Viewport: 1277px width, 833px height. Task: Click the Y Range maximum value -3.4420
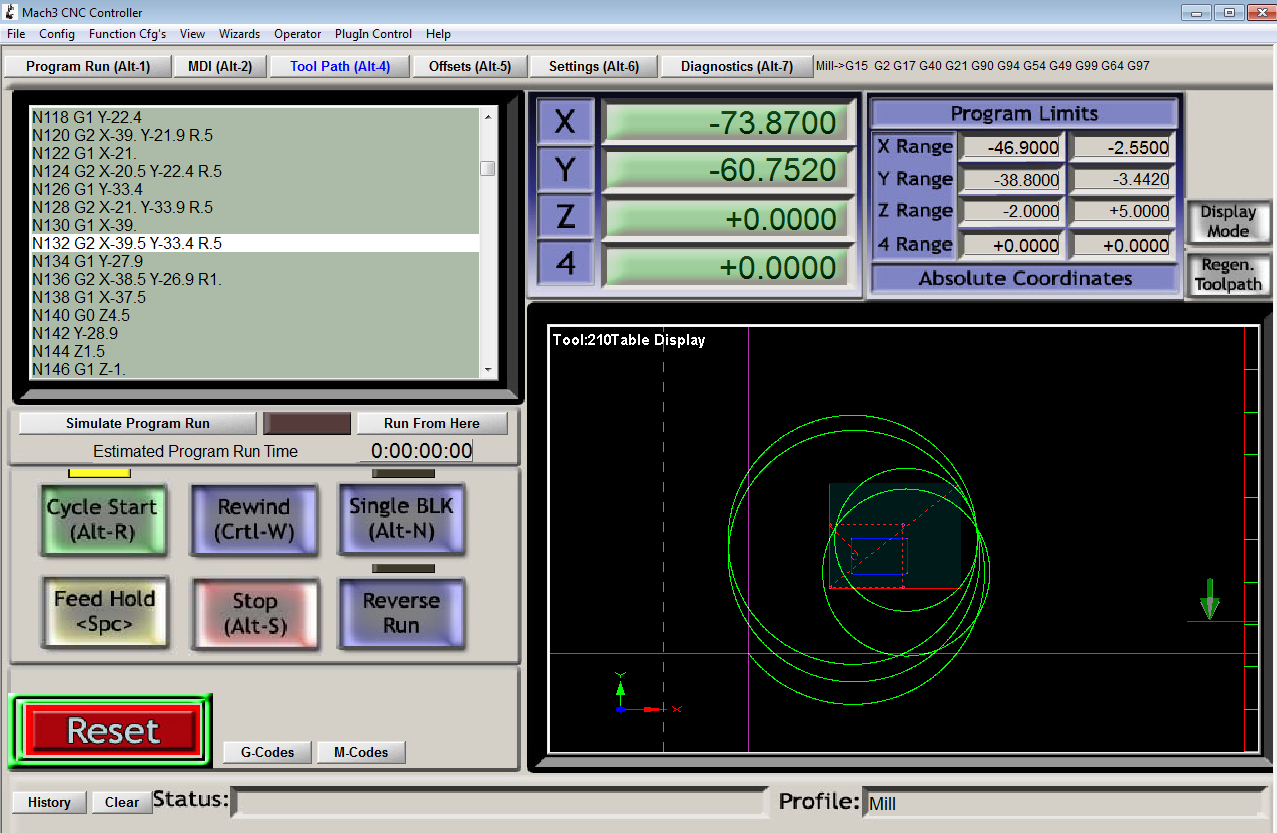1120,181
